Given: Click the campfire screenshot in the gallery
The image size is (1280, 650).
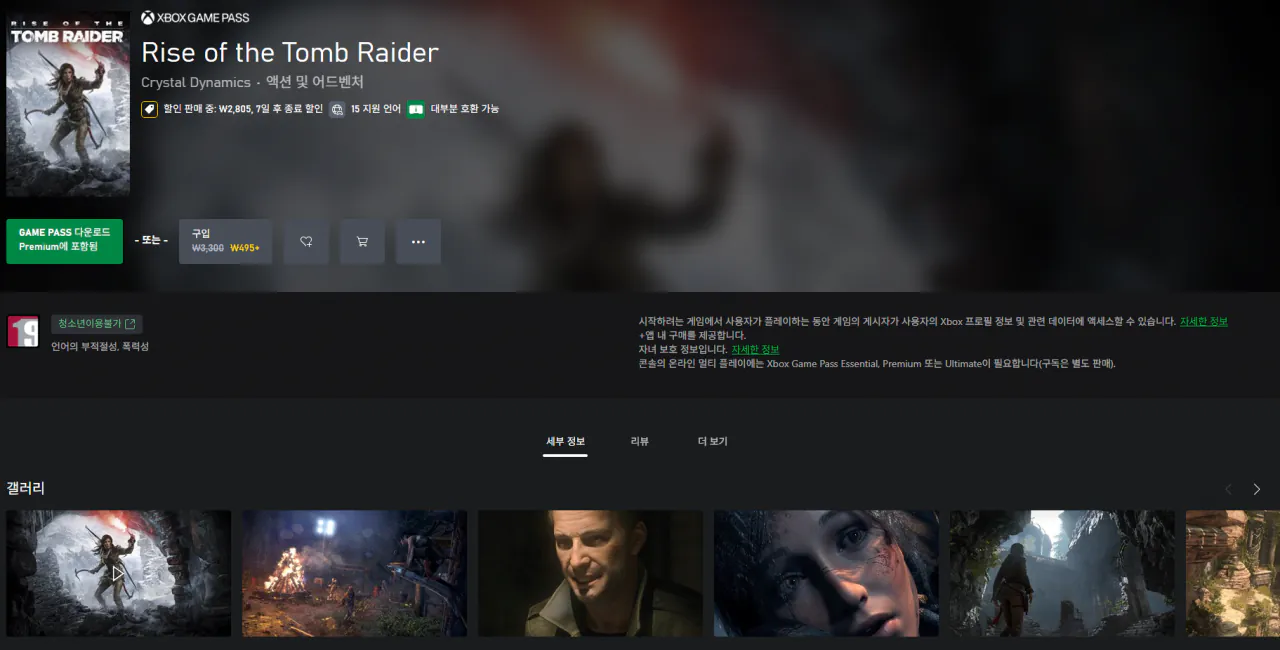Looking at the screenshot, I should 354,572.
